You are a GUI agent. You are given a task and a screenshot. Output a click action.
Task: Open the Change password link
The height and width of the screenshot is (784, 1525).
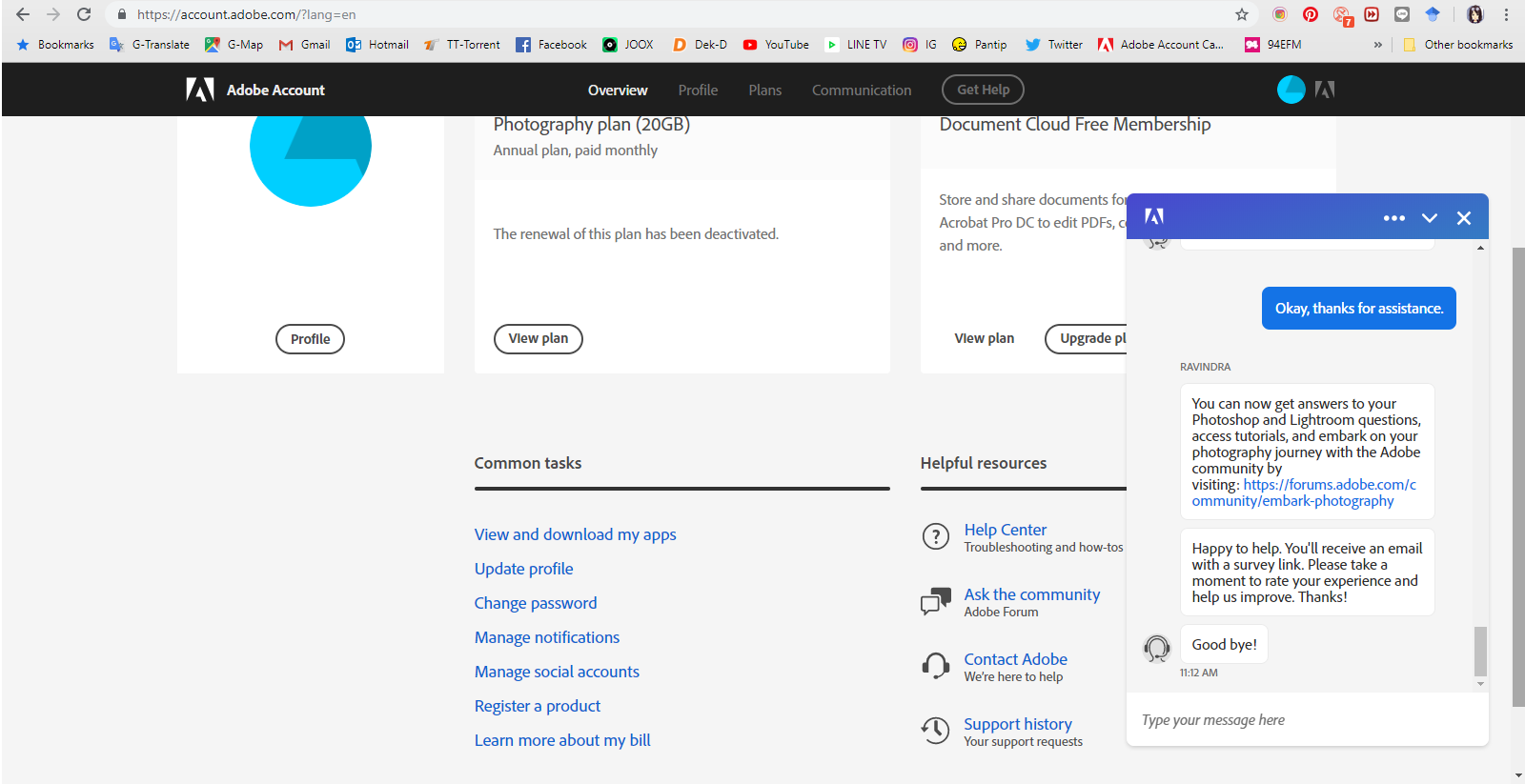536,603
